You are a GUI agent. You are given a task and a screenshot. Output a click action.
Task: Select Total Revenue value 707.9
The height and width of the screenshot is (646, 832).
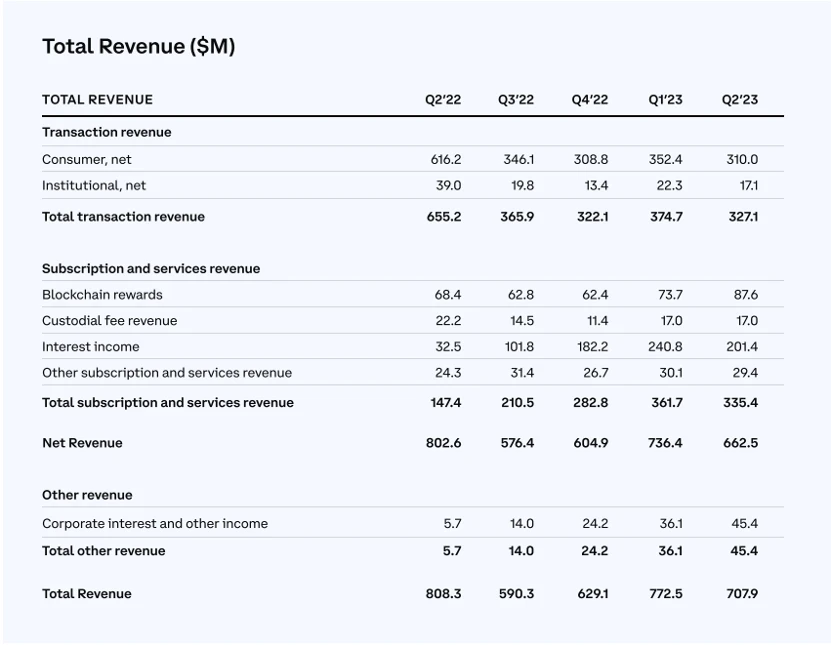coord(740,594)
